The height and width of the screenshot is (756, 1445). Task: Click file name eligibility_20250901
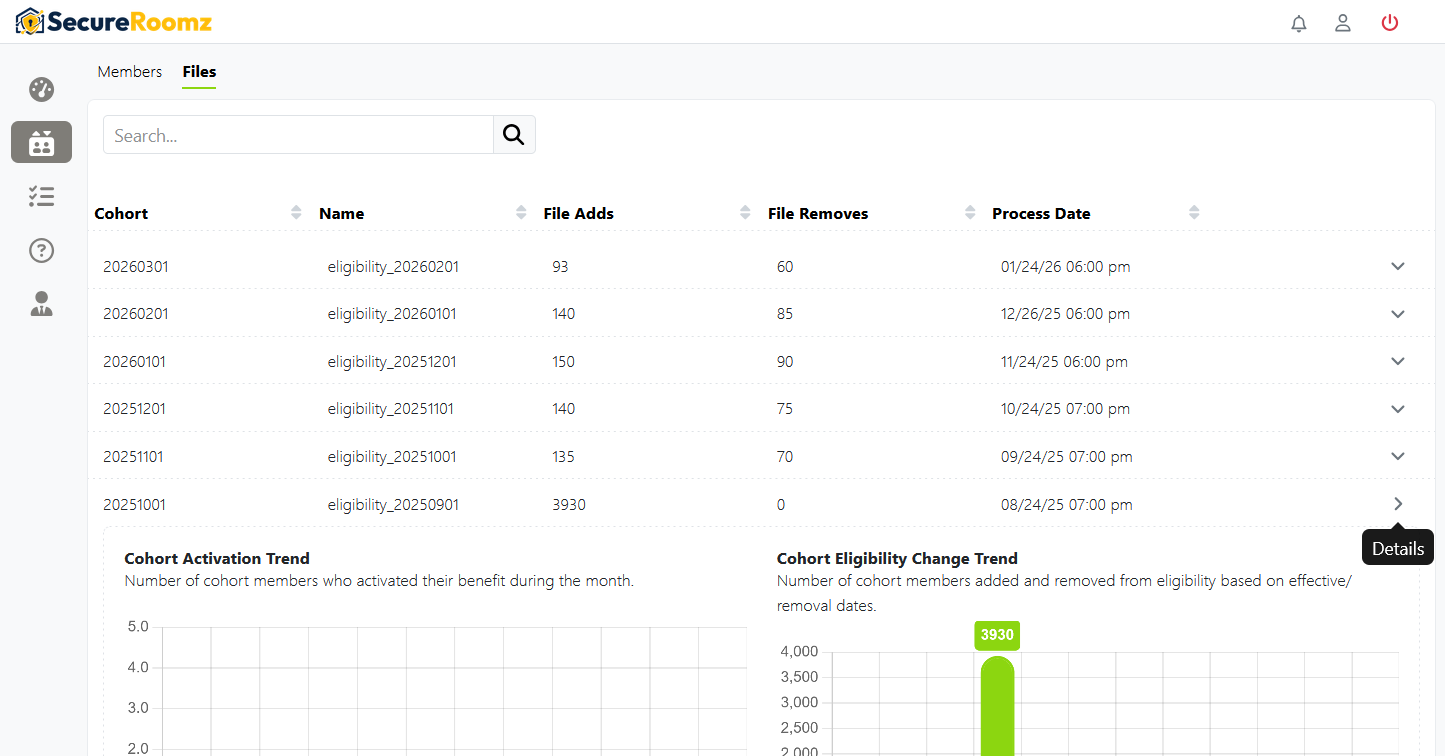click(x=393, y=505)
